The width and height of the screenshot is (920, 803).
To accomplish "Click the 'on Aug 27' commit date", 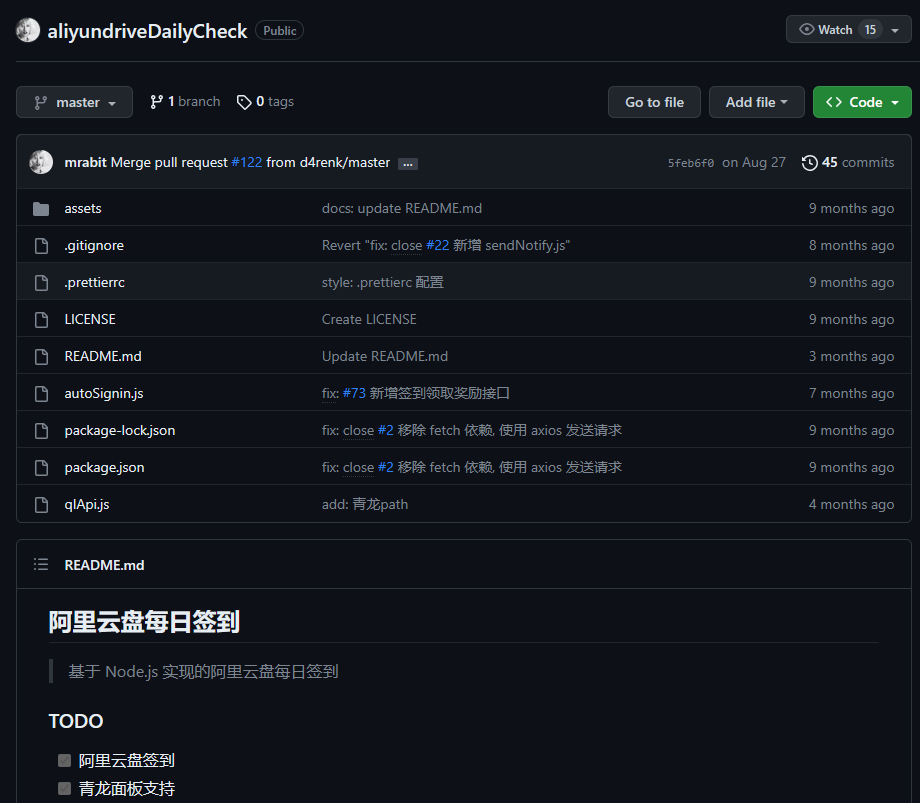I will click(754, 162).
